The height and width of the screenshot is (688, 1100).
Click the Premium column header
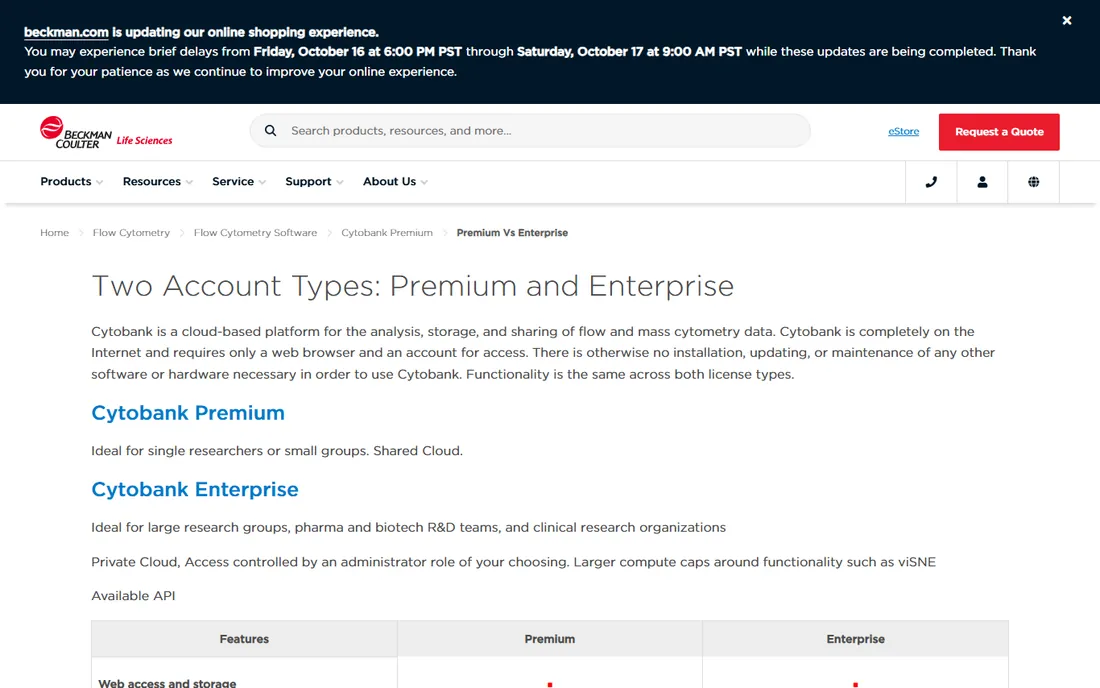pyautogui.click(x=550, y=639)
